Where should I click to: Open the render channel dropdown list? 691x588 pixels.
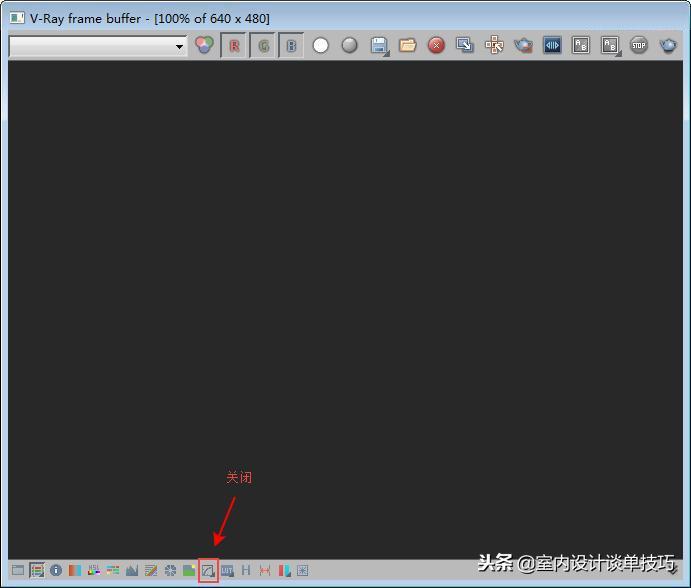tap(98, 46)
